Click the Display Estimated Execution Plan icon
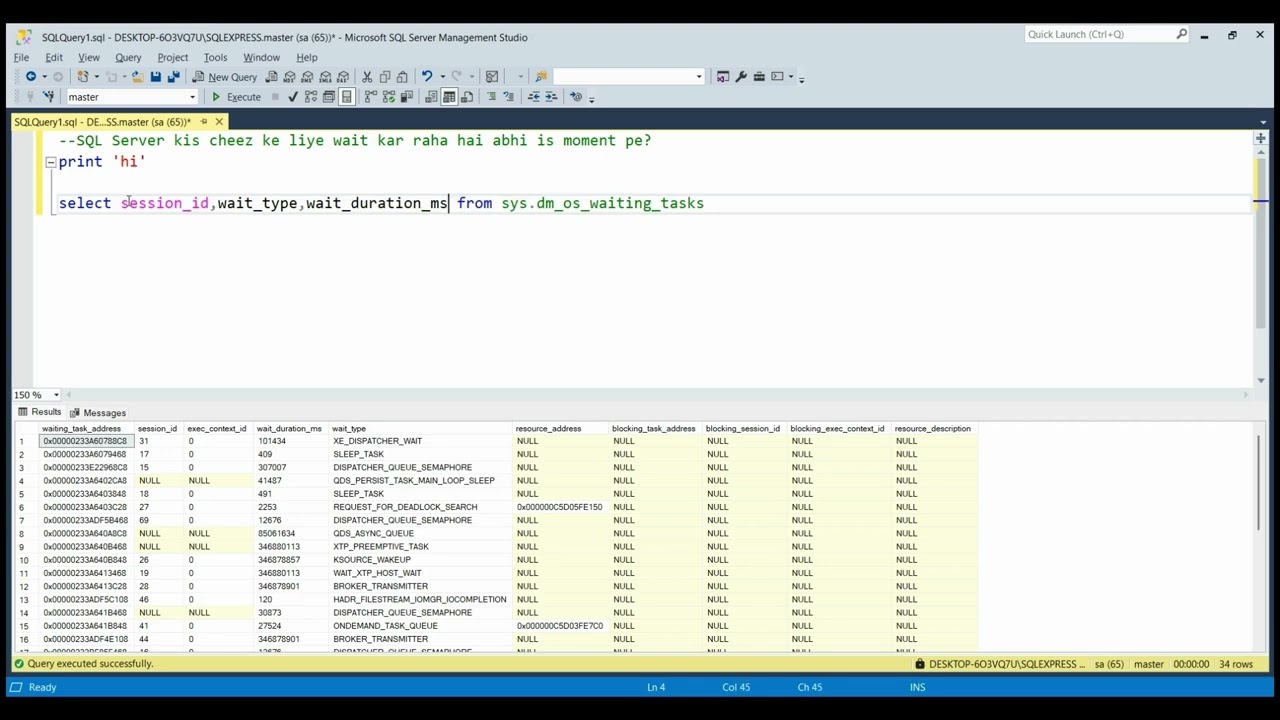The height and width of the screenshot is (720, 1280). coord(311,96)
